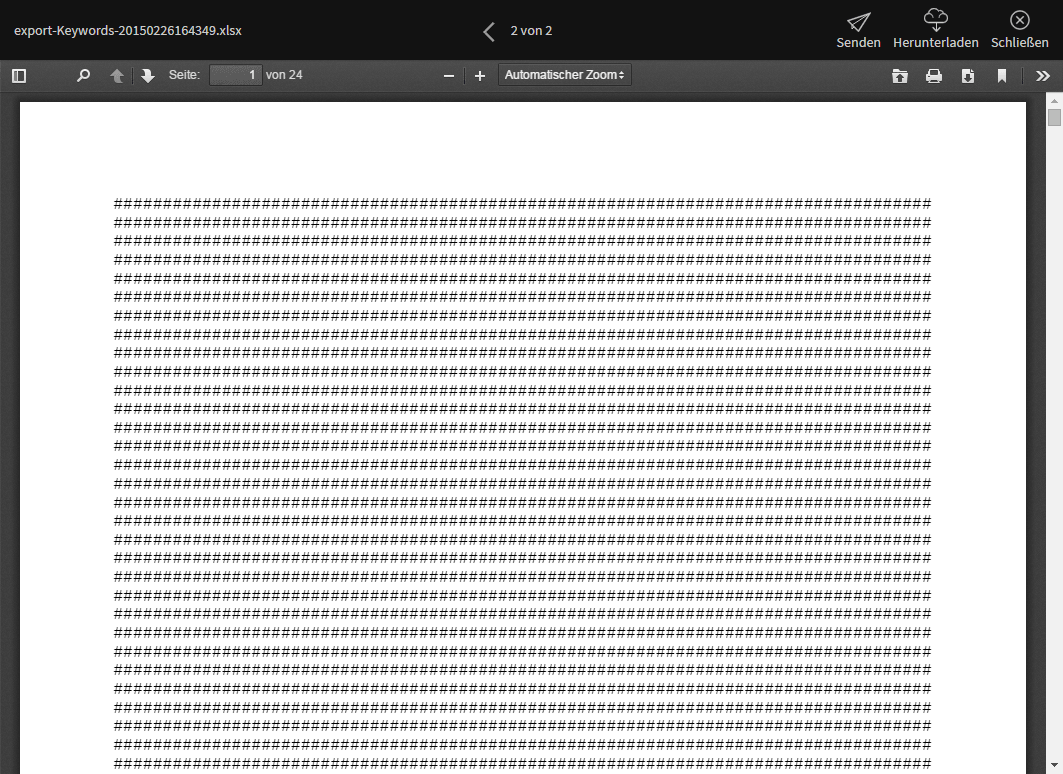Click the file name export-Keywords-20150226164349.xlsx
Viewport: 1063px width, 774px height.
point(127,30)
